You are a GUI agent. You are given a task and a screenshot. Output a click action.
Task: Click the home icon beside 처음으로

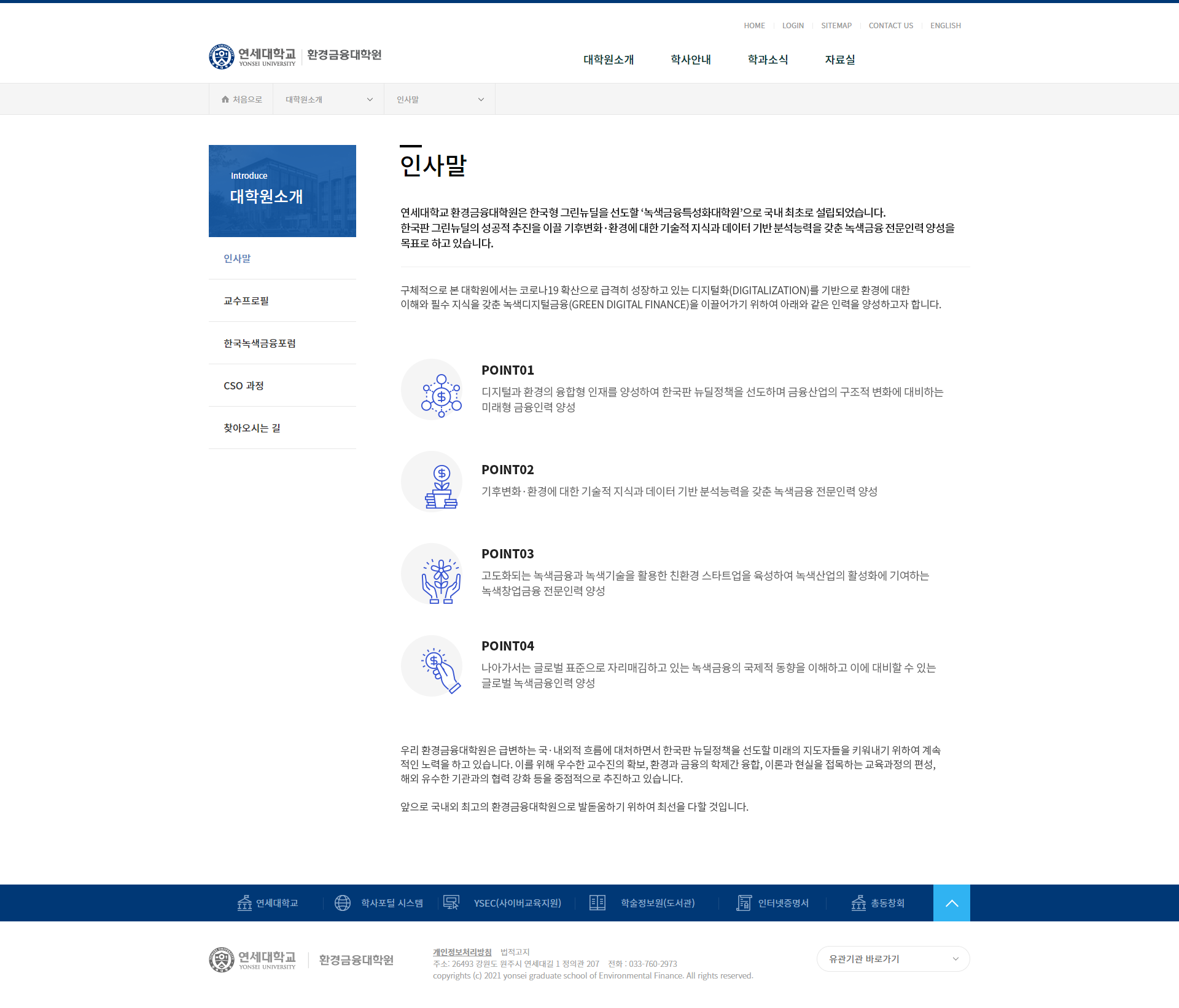pyautogui.click(x=225, y=100)
